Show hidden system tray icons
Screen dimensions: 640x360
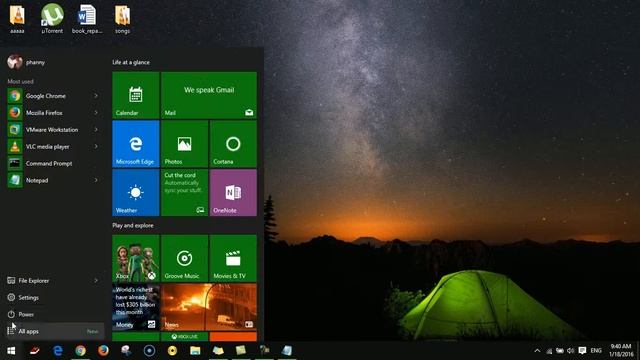[x=537, y=351]
